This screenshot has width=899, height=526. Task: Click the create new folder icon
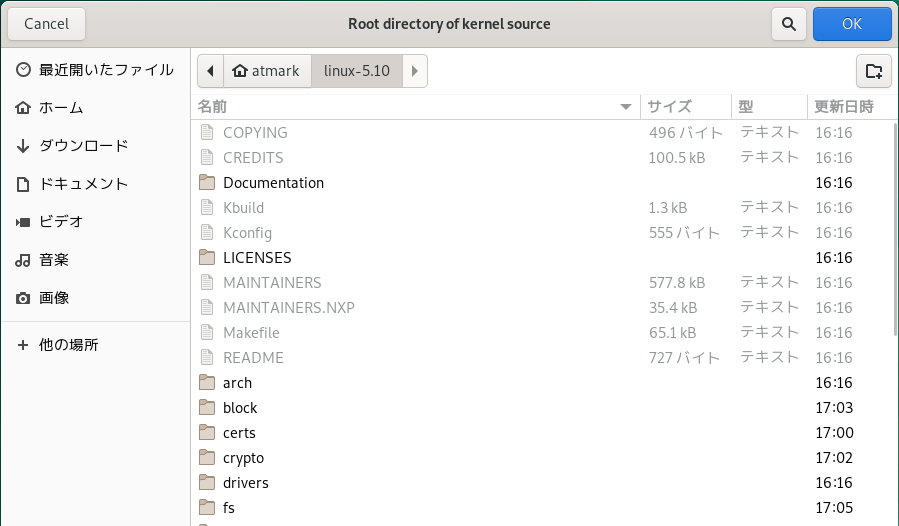(873, 71)
